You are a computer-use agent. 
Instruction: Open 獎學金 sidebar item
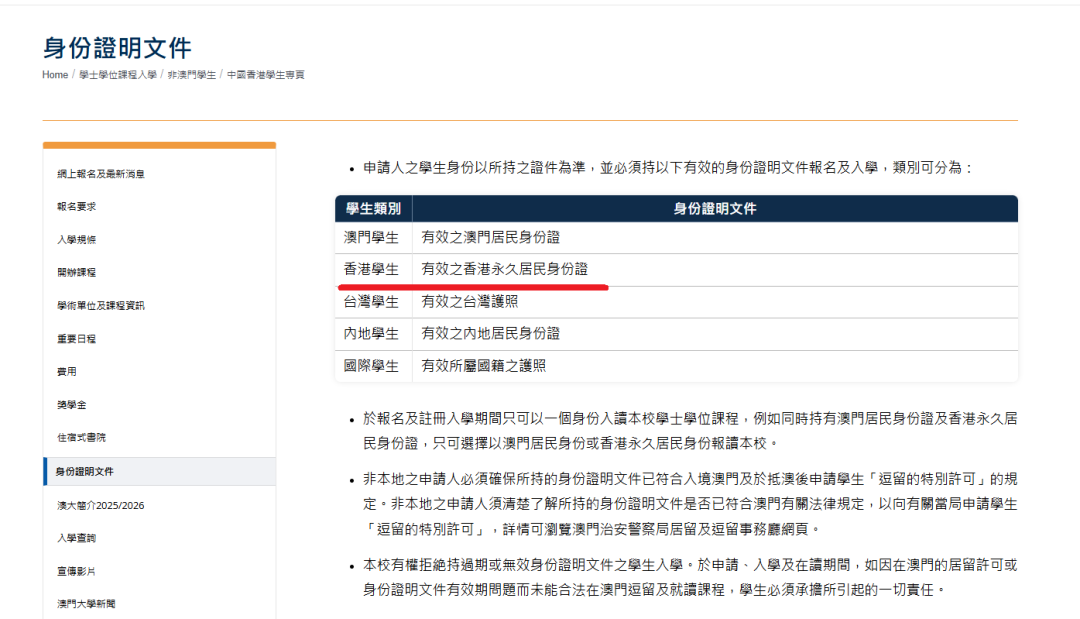pos(72,405)
